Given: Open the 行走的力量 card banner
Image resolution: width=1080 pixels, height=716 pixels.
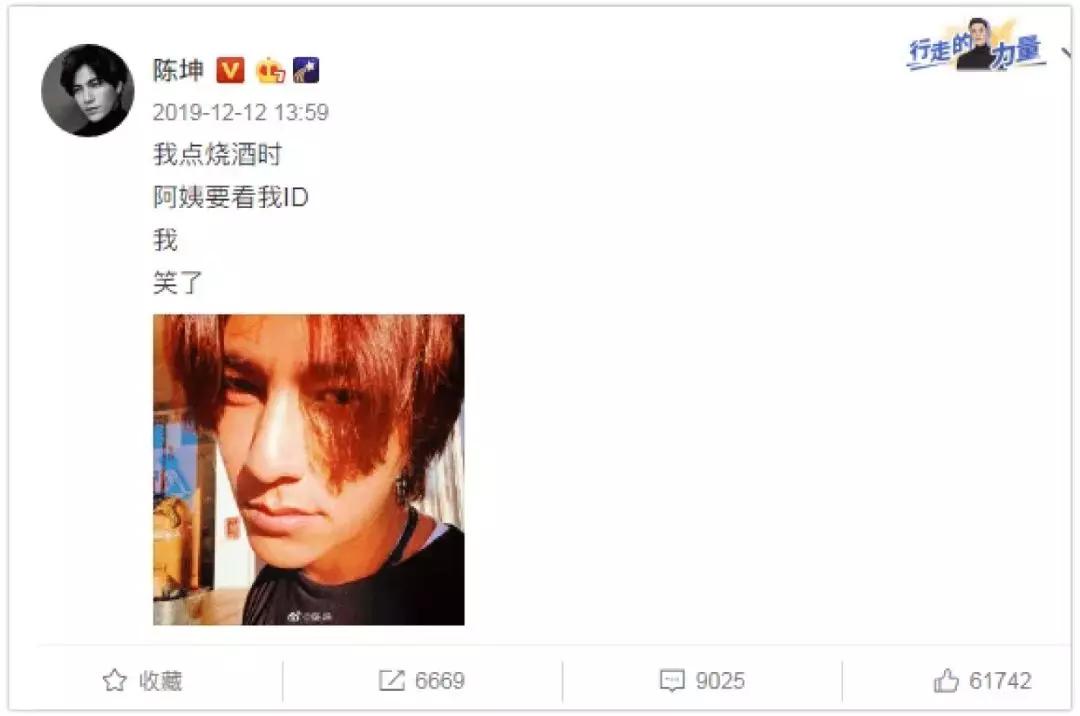Looking at the screenshot, I should coord(976,46).
